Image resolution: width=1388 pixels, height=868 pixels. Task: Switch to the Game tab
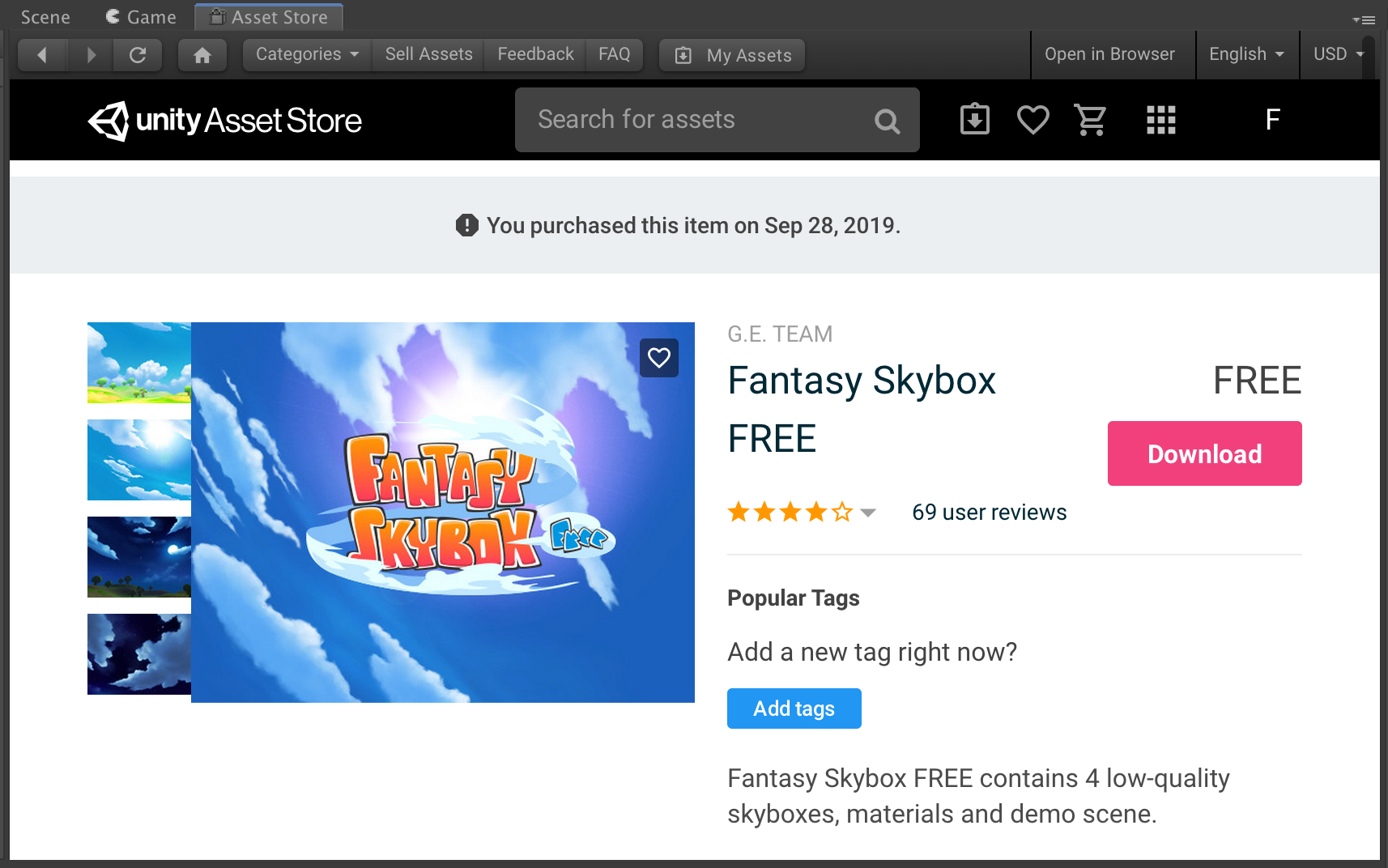coord(141,17)
